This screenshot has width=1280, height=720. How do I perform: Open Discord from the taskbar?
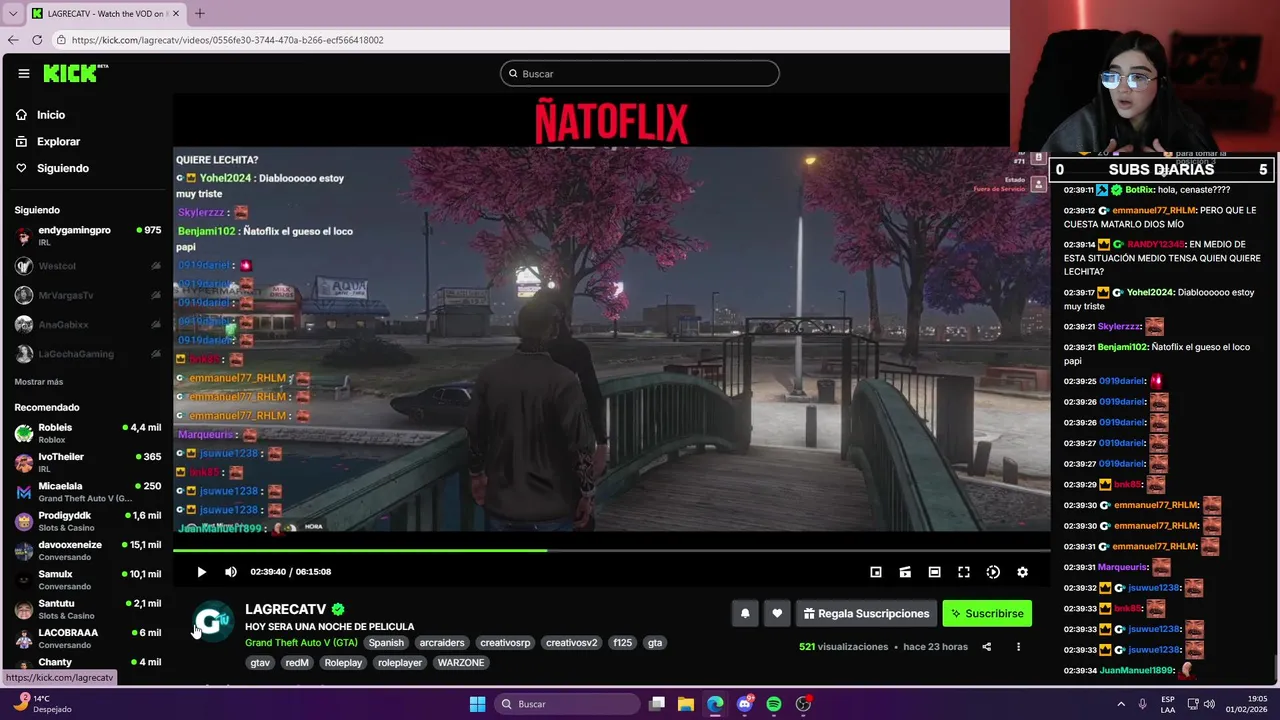click(x=744, y=704)
